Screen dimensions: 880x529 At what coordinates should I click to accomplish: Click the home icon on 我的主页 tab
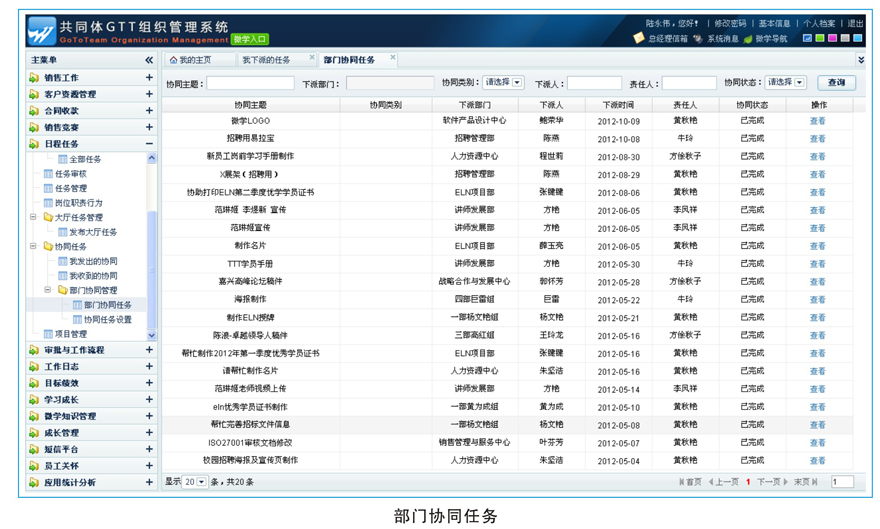tap(173, 60)
